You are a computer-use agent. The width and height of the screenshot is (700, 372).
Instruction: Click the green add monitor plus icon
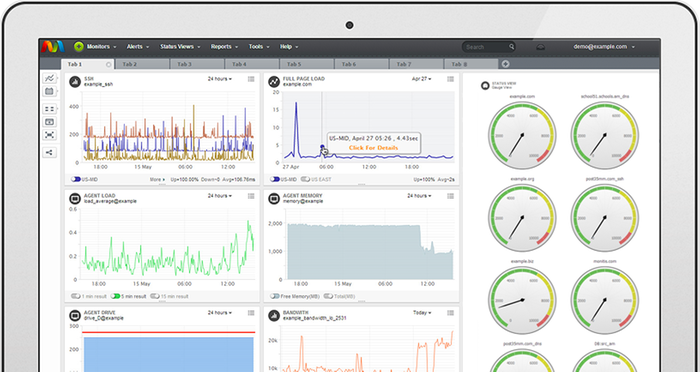79,46
